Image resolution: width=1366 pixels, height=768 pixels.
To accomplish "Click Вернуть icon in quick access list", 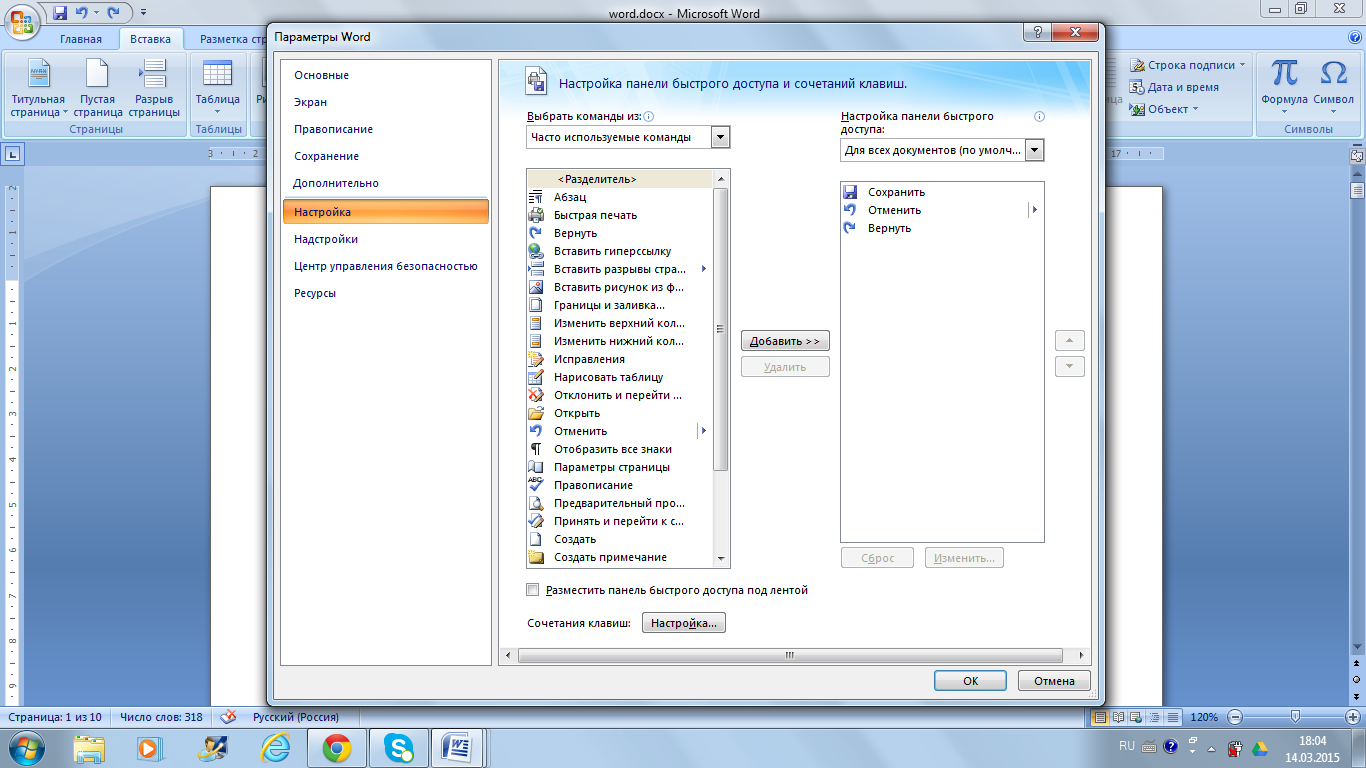I will tap(850, 228).
